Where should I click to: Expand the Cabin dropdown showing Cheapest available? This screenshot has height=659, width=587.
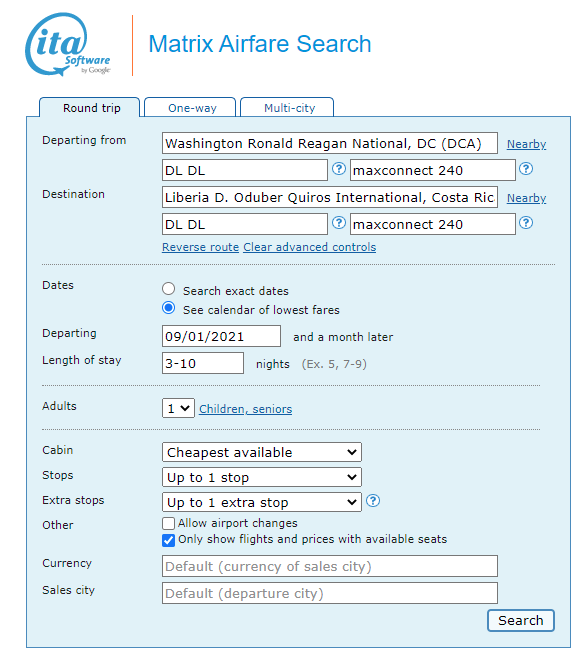(261, 452)
